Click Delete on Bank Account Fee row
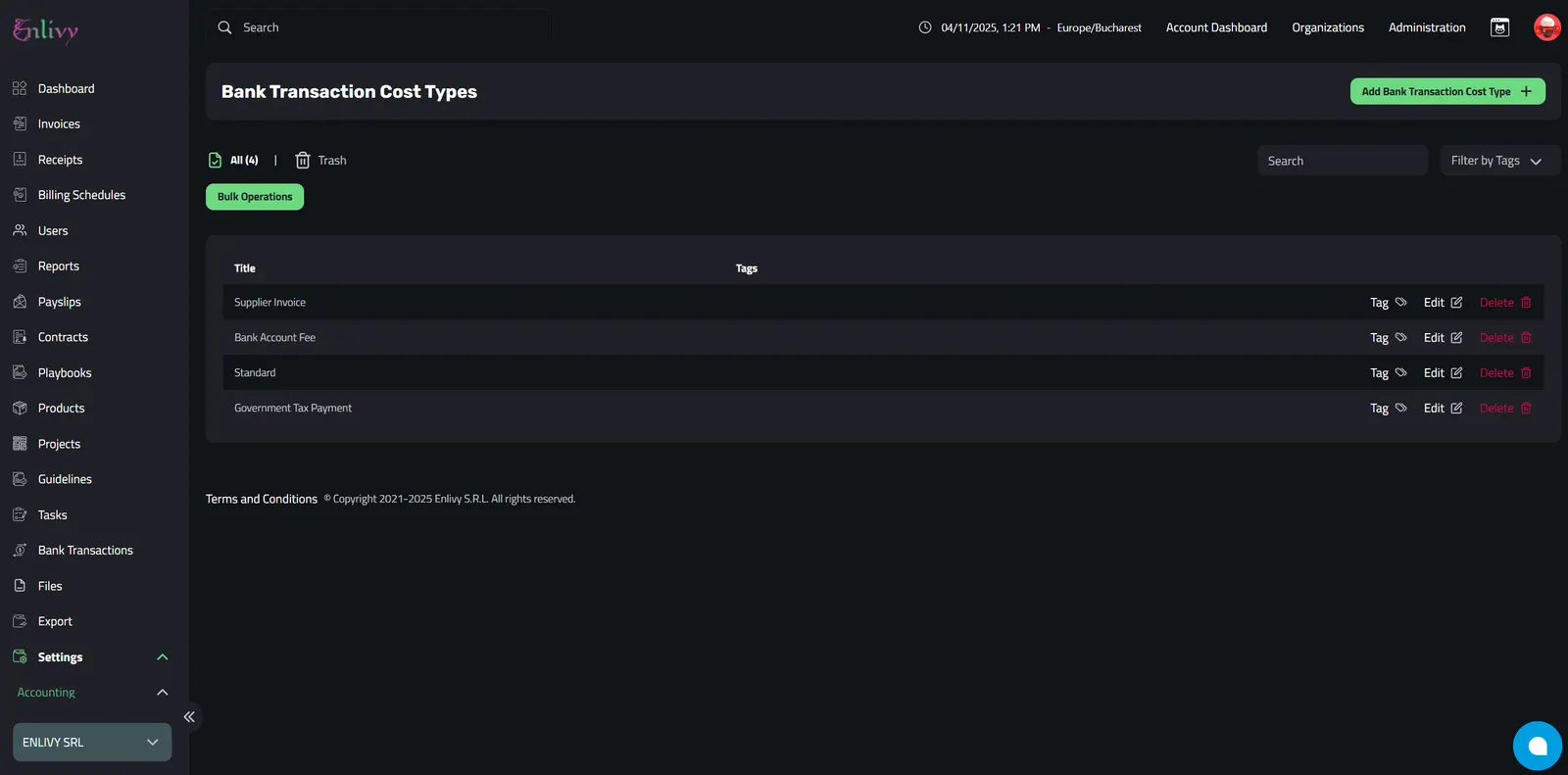 point(1505,338)
